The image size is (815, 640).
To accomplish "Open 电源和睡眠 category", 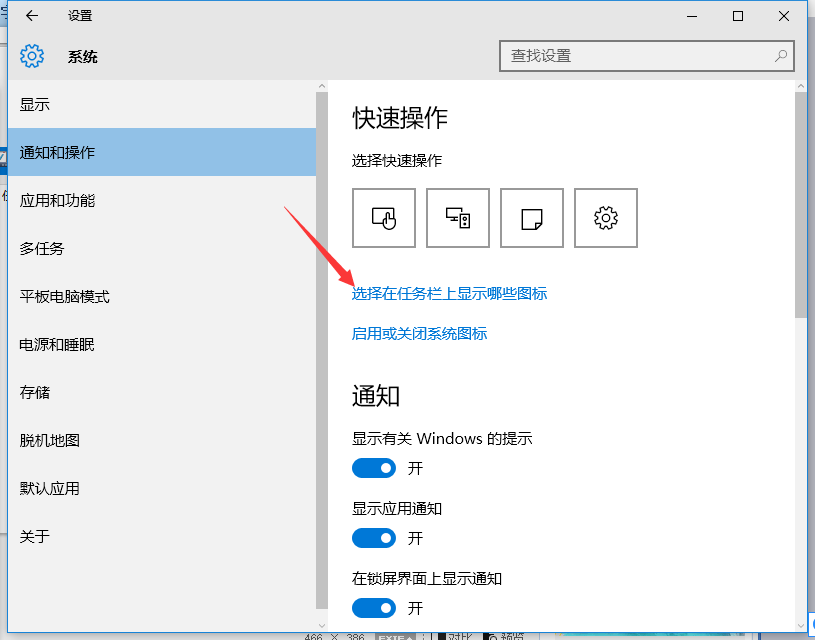I will (162, 344).
